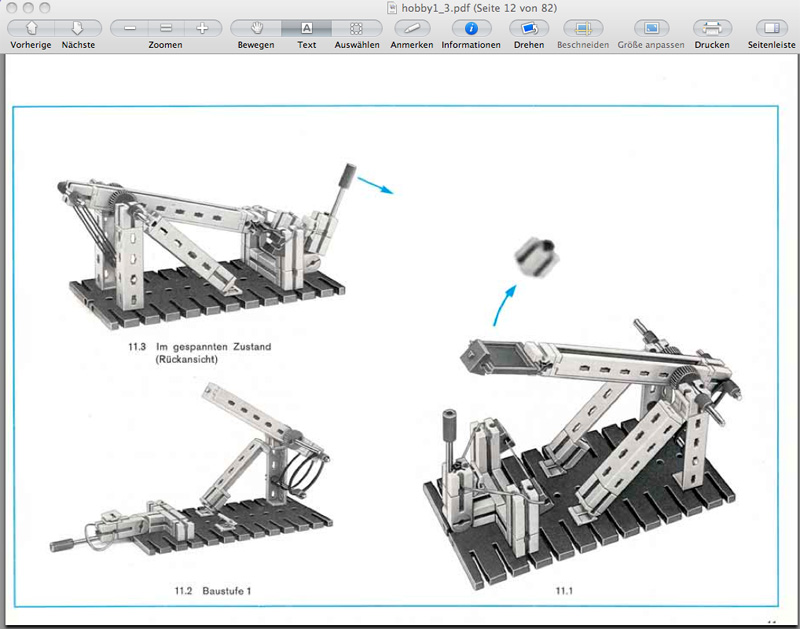
Task: Click the caption '11.2 Baustufe 1'
Action: [213, 591]
